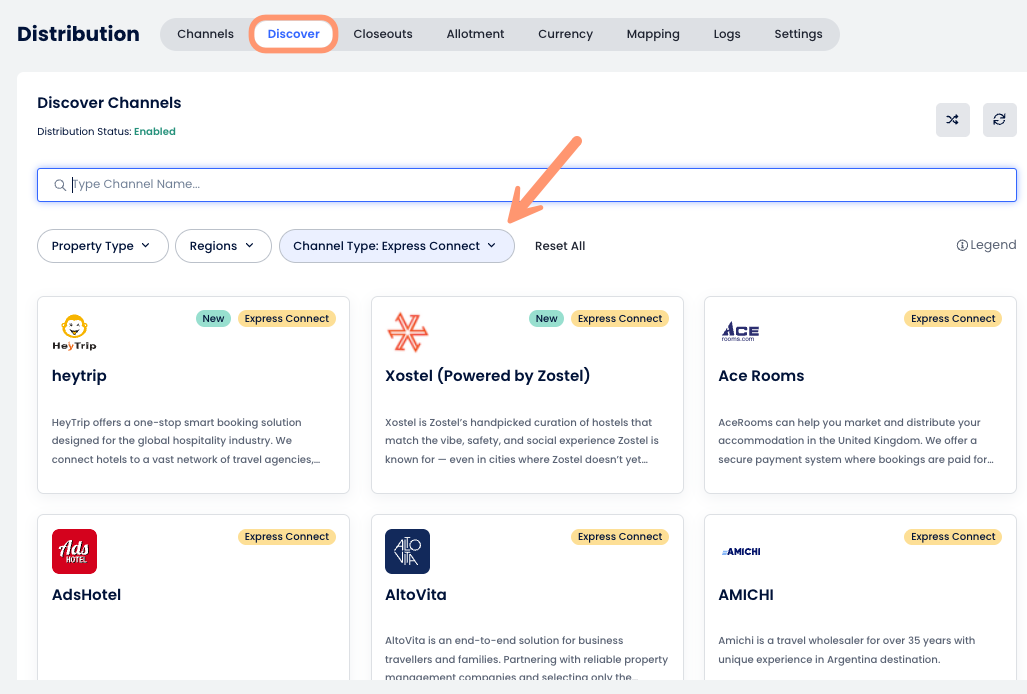Viewport: 1027px width, 694px height.
Task: Open the Ace Rooms channel title
Action: click(761, 376)
